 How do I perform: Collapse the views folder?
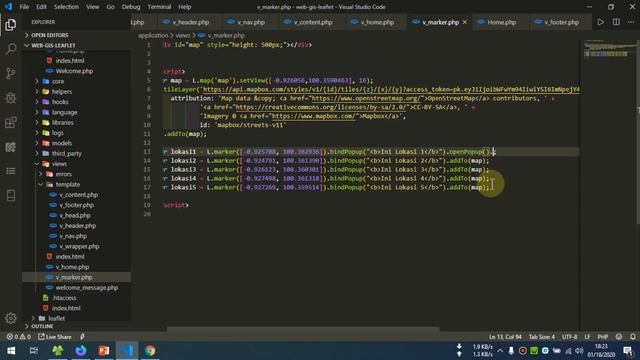77,164
